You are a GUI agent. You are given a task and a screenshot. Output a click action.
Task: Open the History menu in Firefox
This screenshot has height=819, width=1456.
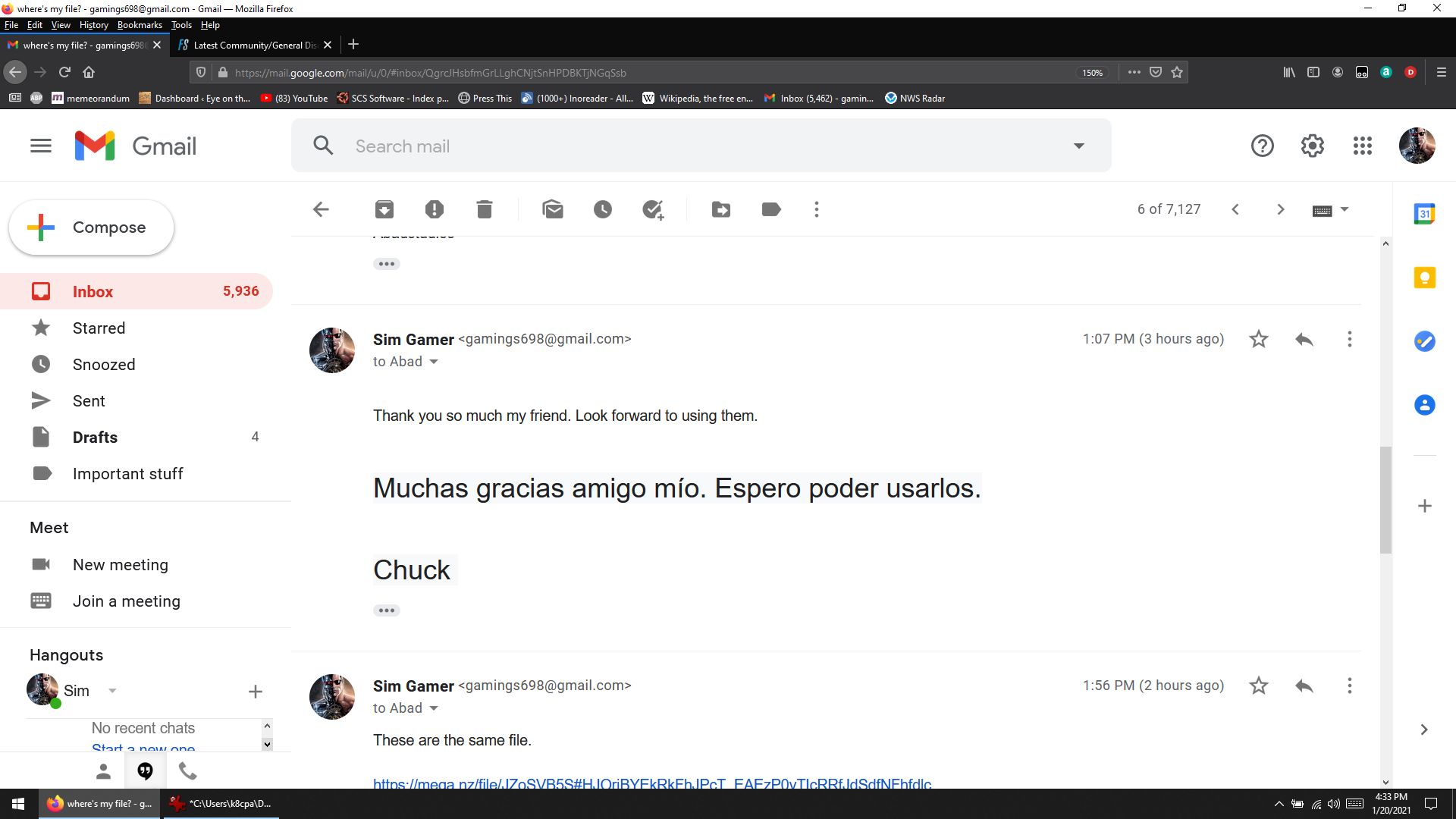[x=93, y=25]
